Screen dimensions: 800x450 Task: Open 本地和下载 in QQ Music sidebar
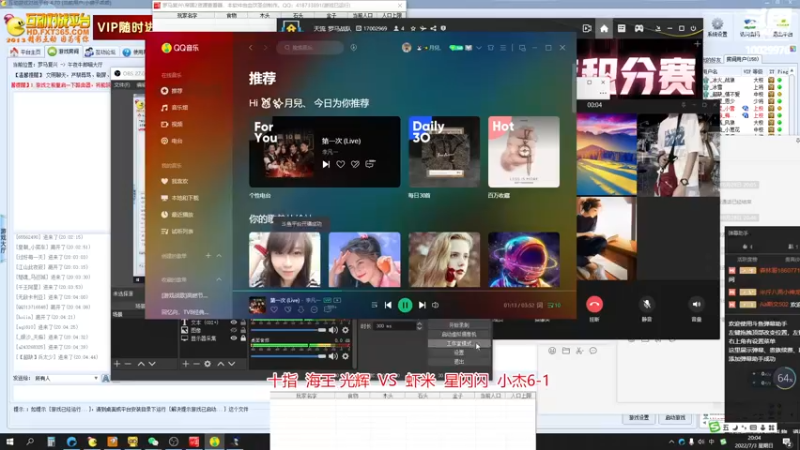click(180, 198)
